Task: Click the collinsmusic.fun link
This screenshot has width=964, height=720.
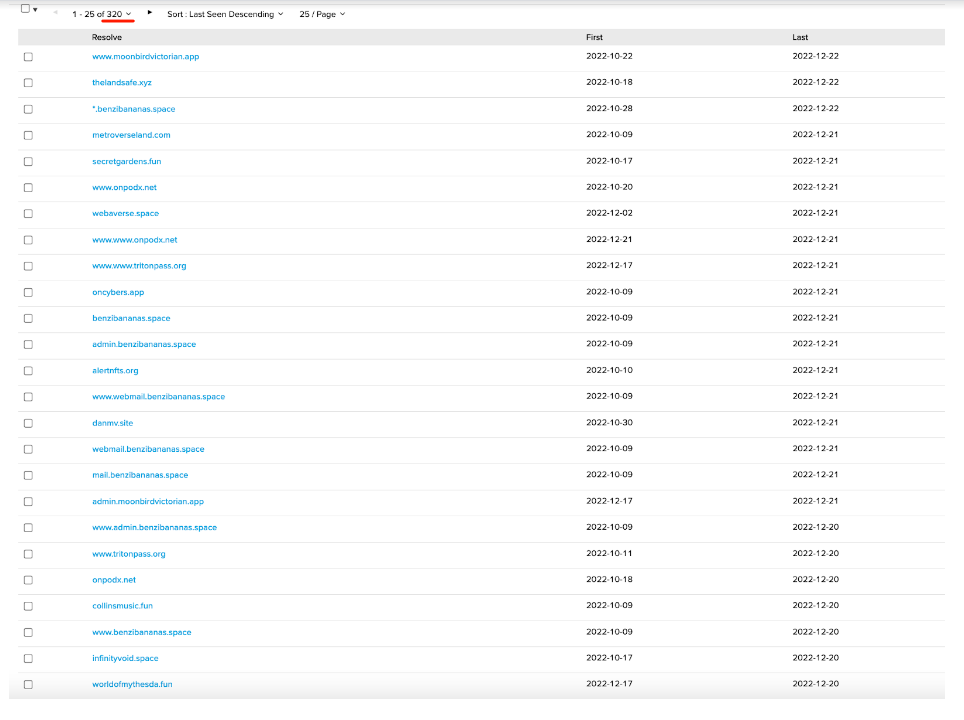Action: [x=122, y=606]
